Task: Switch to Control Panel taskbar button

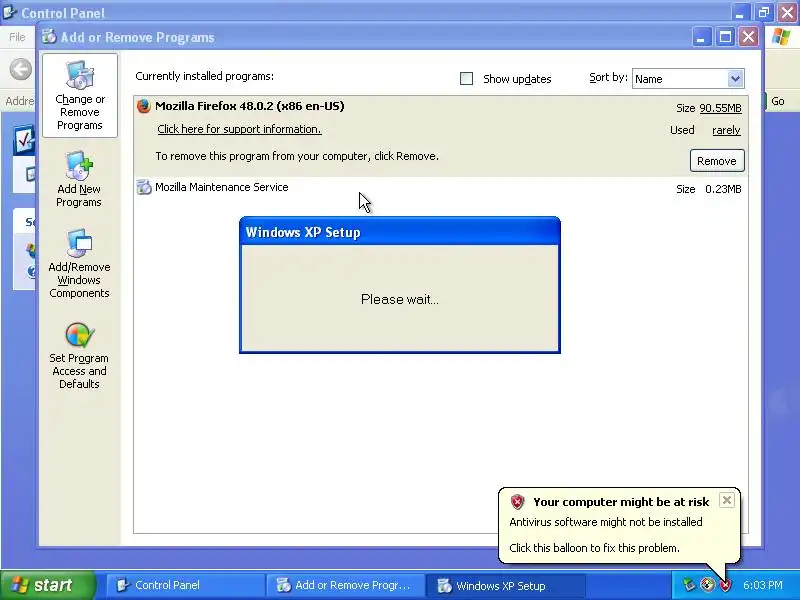Action: [185, 585]
